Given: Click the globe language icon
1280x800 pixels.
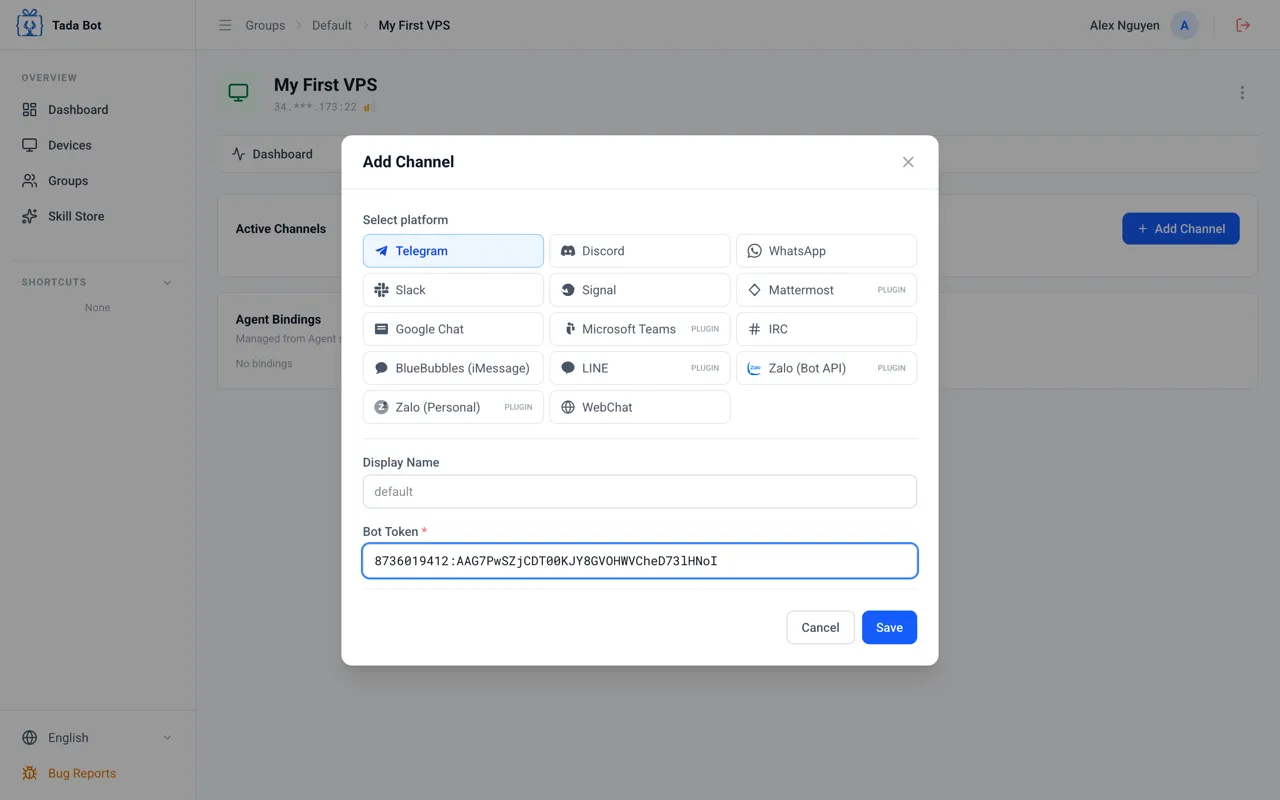Looking at the screenshot, I should pos(30,738).
